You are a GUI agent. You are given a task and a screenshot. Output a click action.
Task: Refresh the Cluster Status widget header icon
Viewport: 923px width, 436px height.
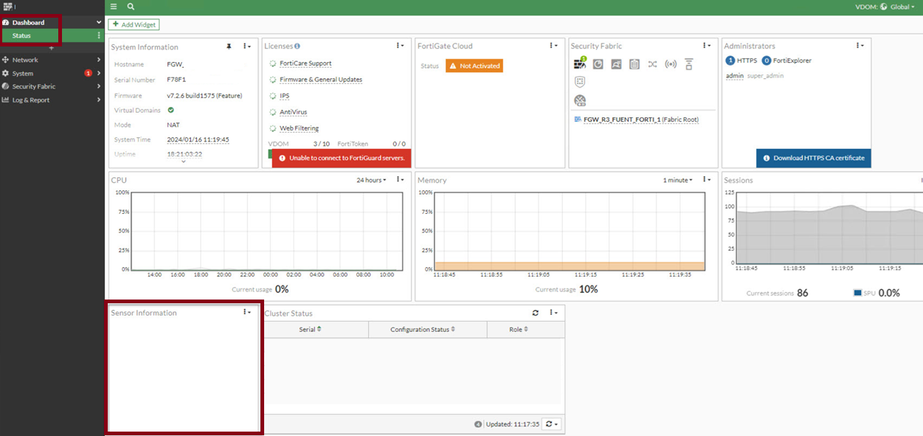coord(535,313)
